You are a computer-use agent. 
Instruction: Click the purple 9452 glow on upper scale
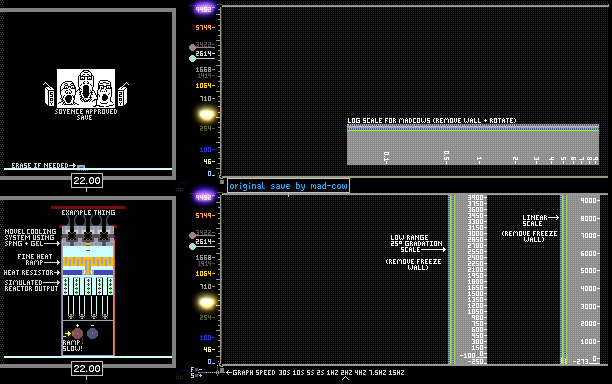tap(204, 9)
